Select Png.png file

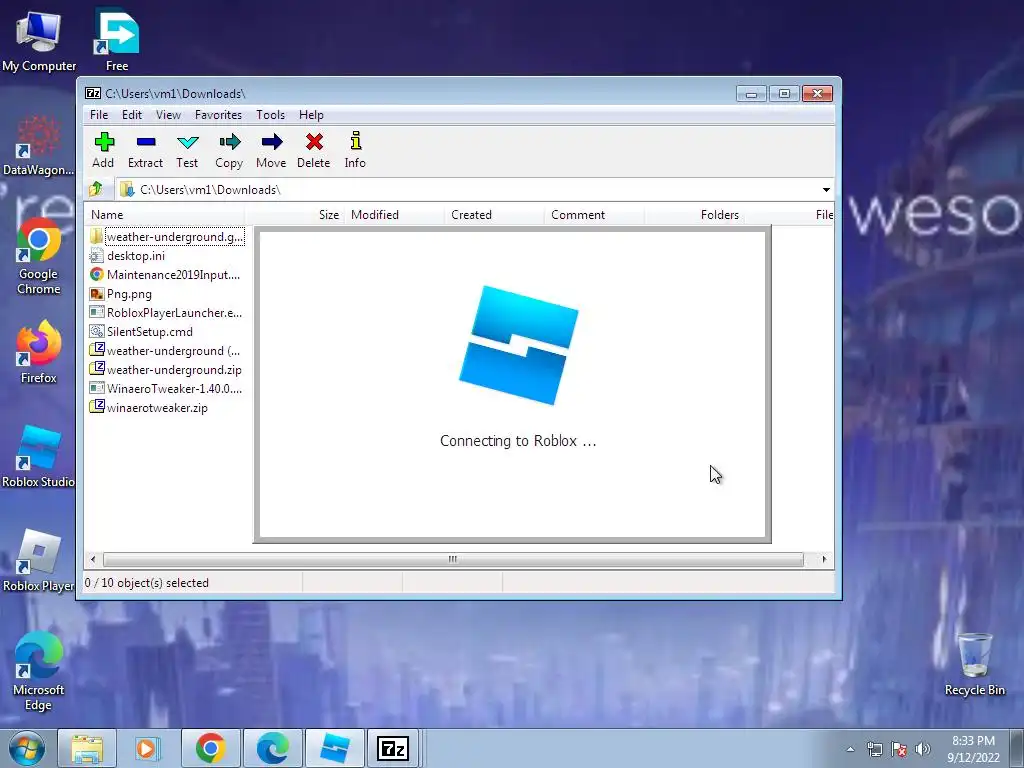[x=121, y=294]
